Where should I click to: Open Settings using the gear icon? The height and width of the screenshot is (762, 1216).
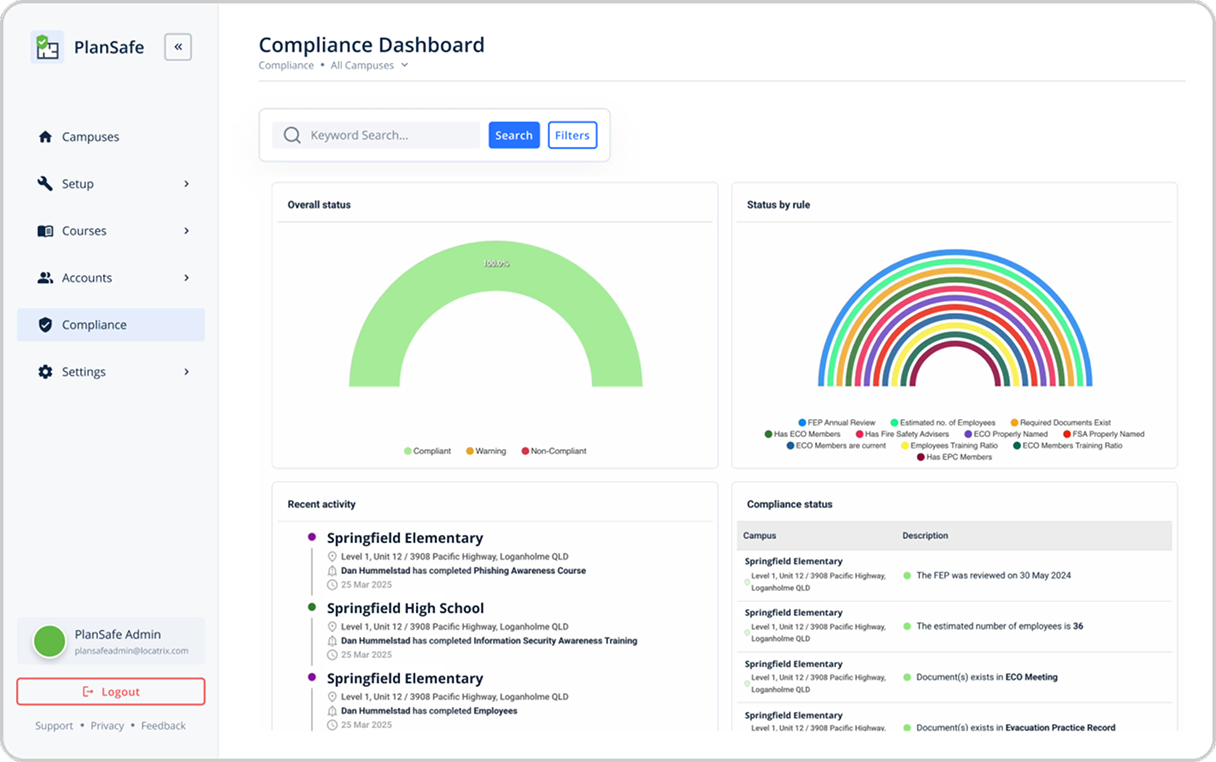[x=44, y=371]
